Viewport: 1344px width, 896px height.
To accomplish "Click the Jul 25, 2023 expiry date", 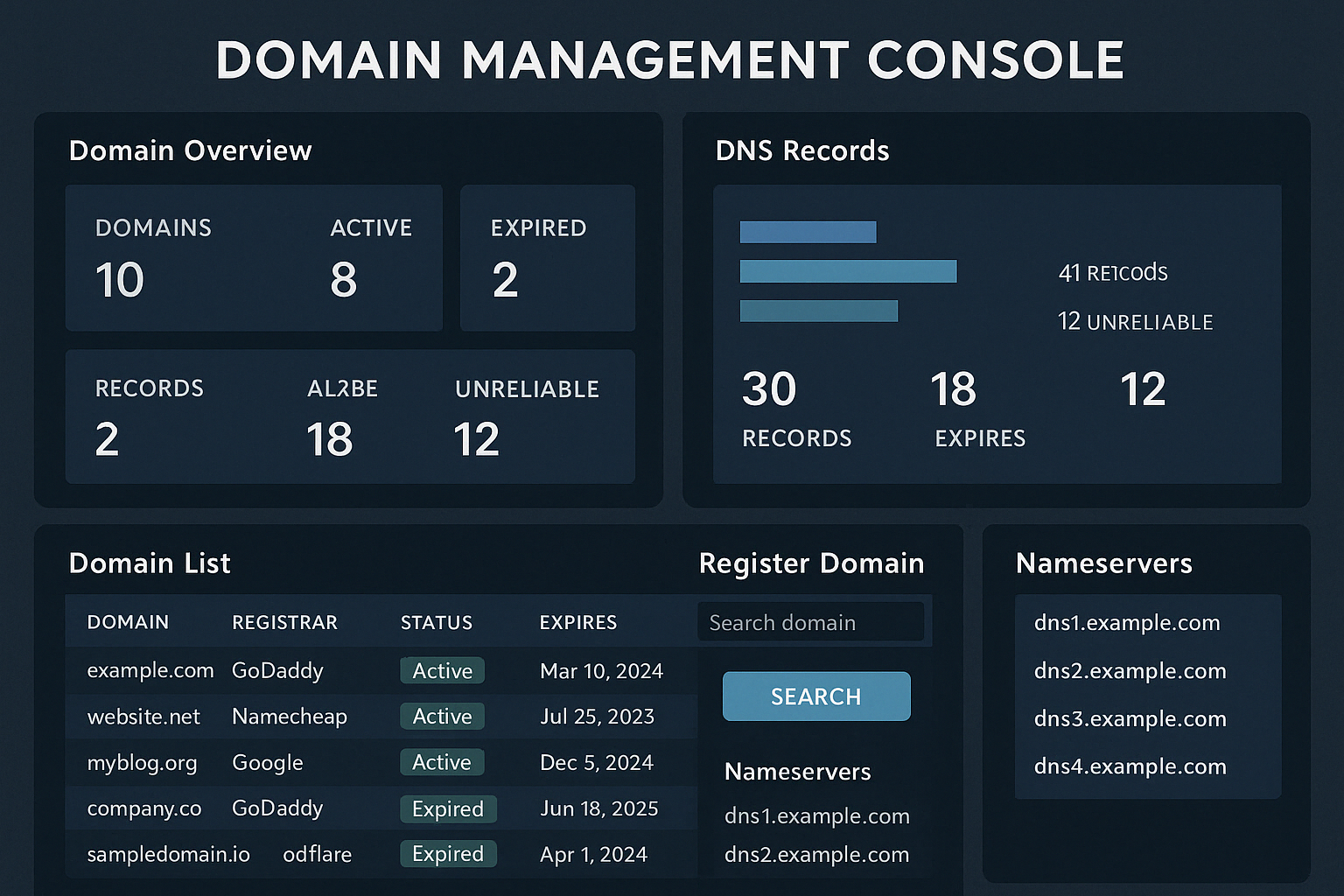I will pyautogui.click(x=598, y=717).
